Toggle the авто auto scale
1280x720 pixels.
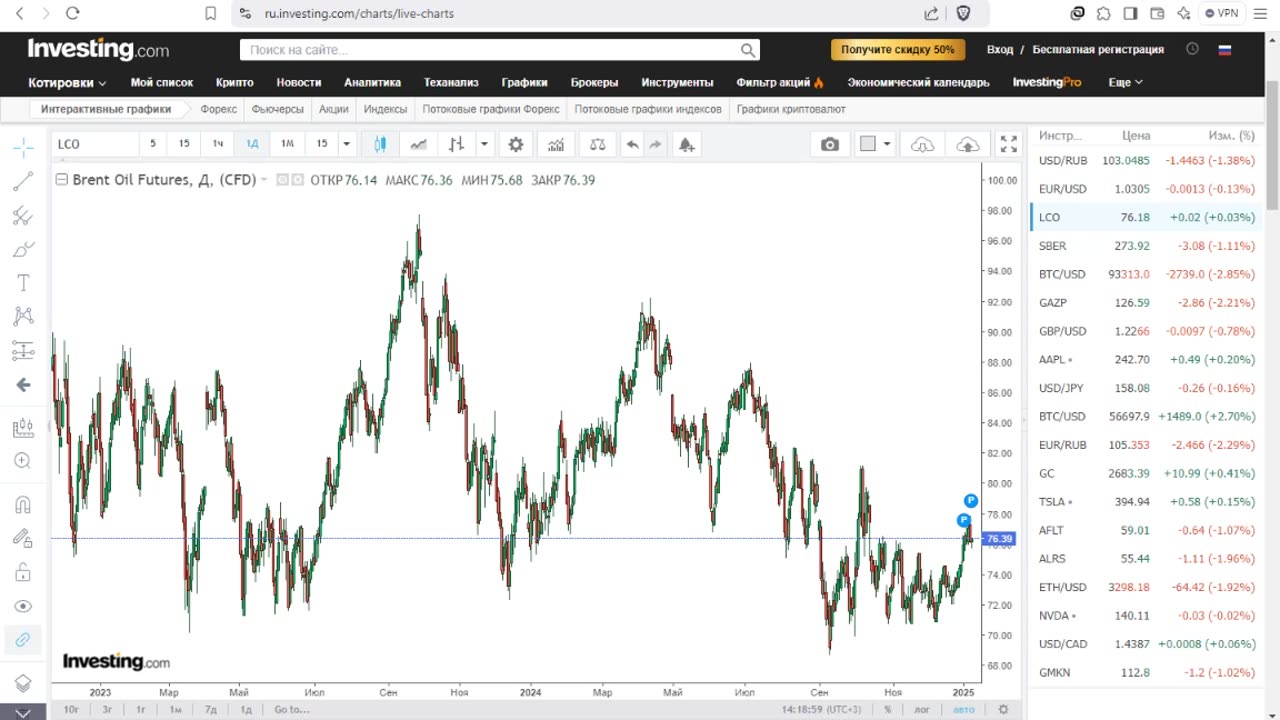point(963,709)
